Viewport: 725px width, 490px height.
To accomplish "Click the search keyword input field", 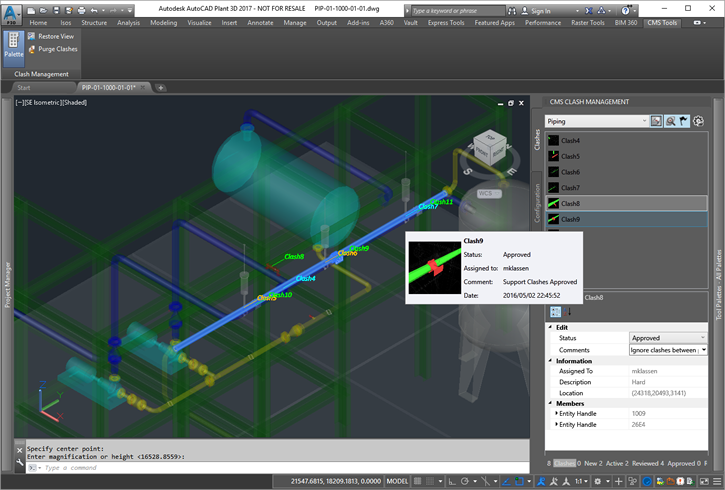I will [458, 11].
